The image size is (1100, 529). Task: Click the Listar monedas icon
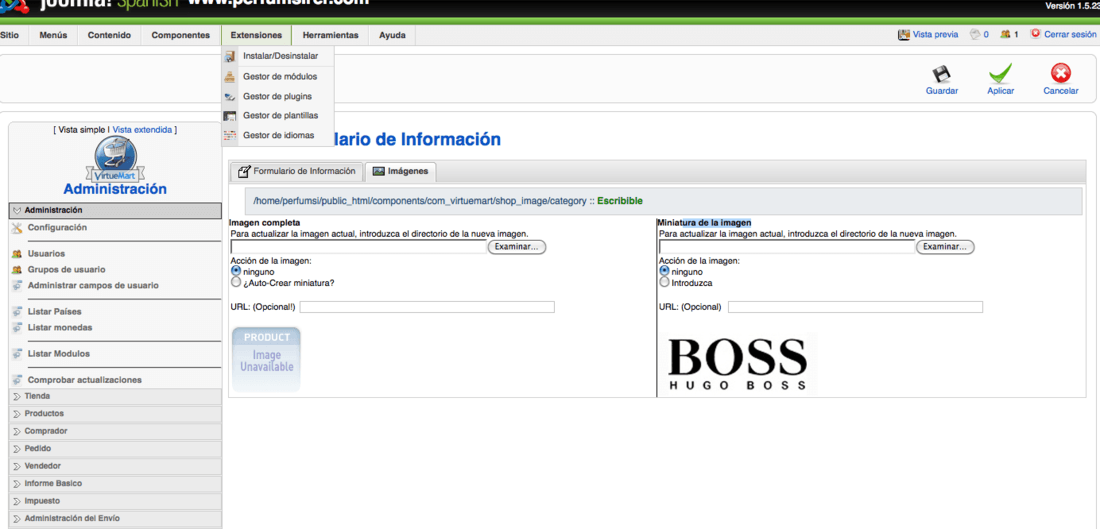click(x=17, y=328)
